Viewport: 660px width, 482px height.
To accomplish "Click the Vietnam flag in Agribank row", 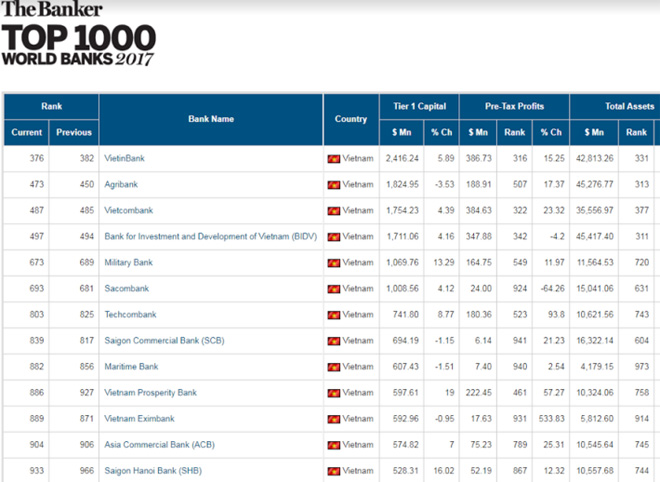I will tap(334, 185).
